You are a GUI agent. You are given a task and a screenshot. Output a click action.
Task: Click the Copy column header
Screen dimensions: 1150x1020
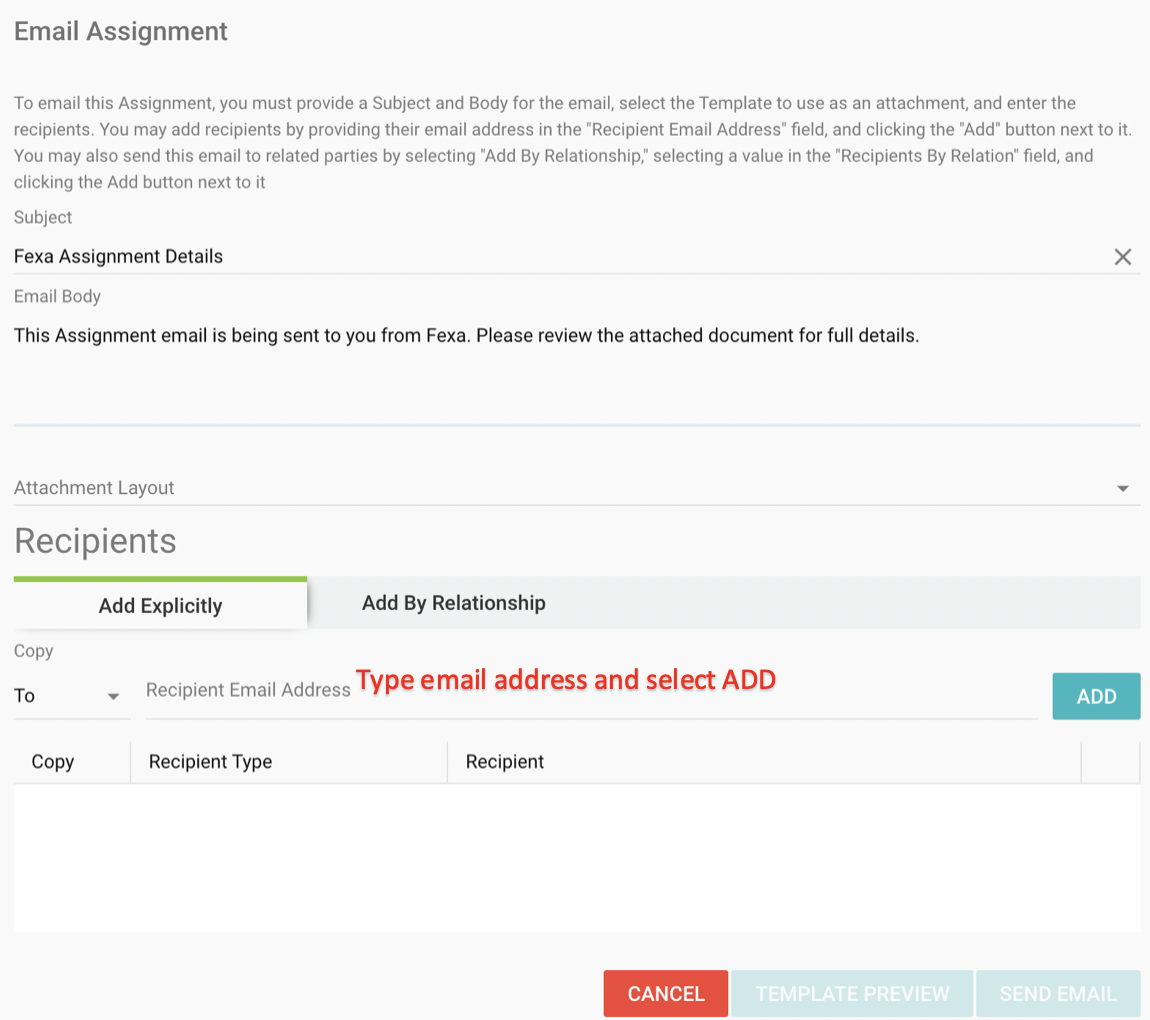pyautogui.click(x=53, y=762)
